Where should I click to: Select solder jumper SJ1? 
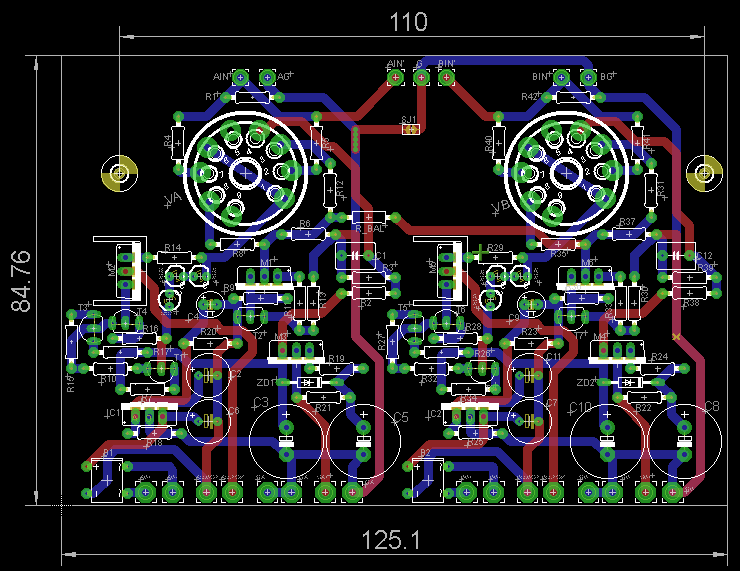click(x=411, y=129)
